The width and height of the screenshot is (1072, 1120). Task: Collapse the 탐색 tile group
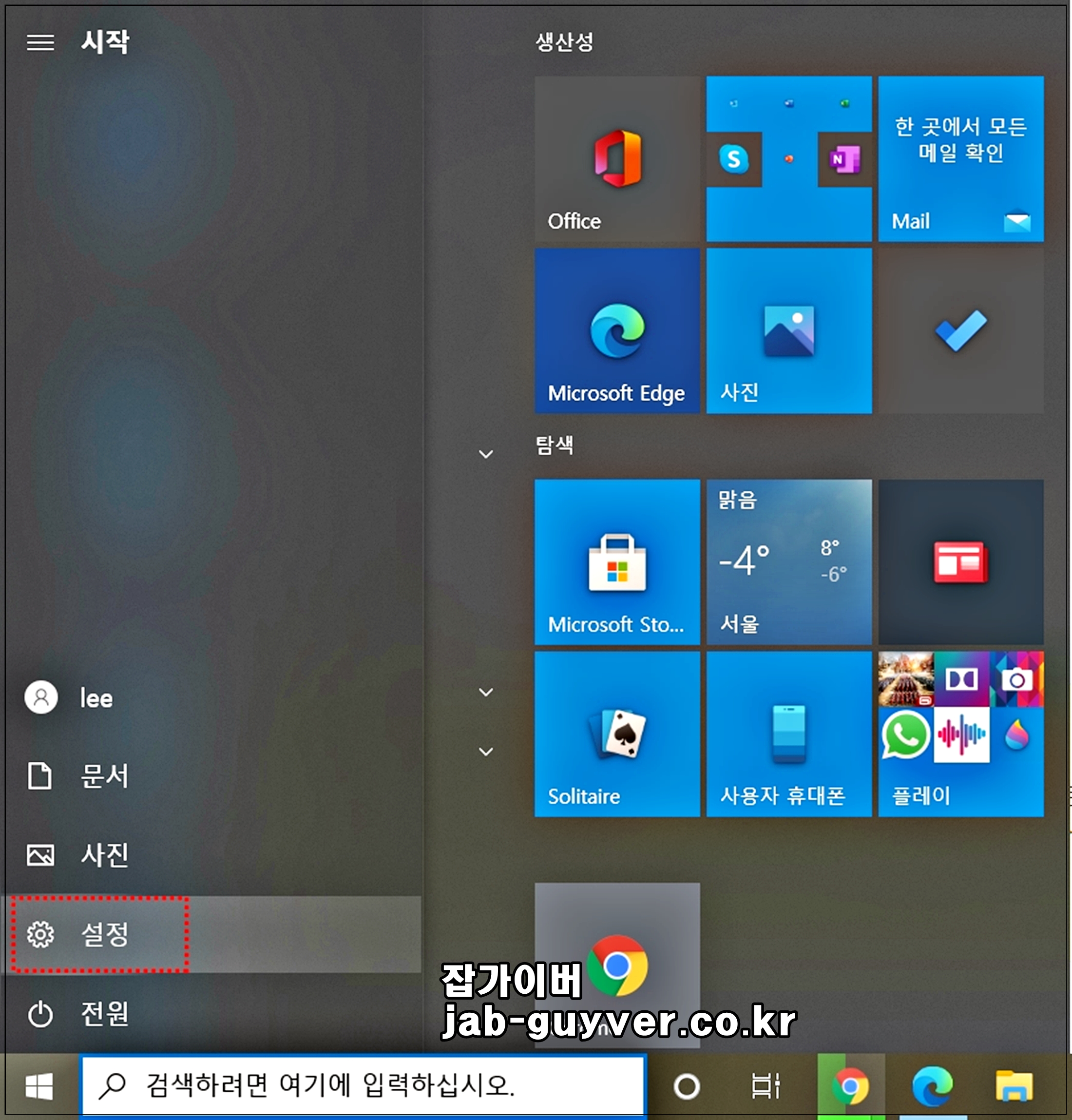486,453
